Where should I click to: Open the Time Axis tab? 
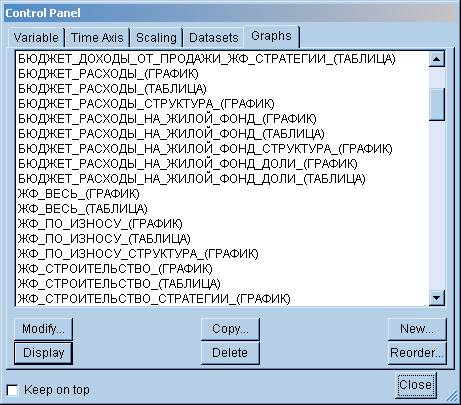[97, 37]
